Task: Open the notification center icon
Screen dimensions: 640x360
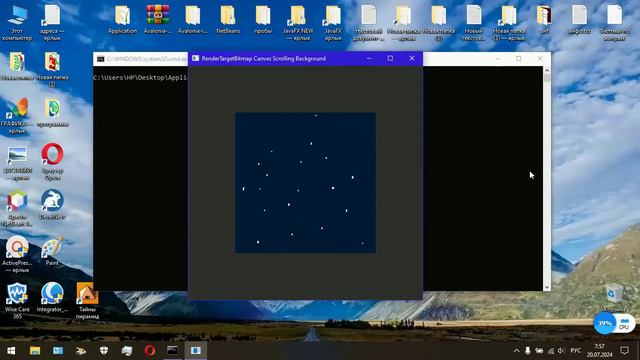Action: (x=624, y=351)
